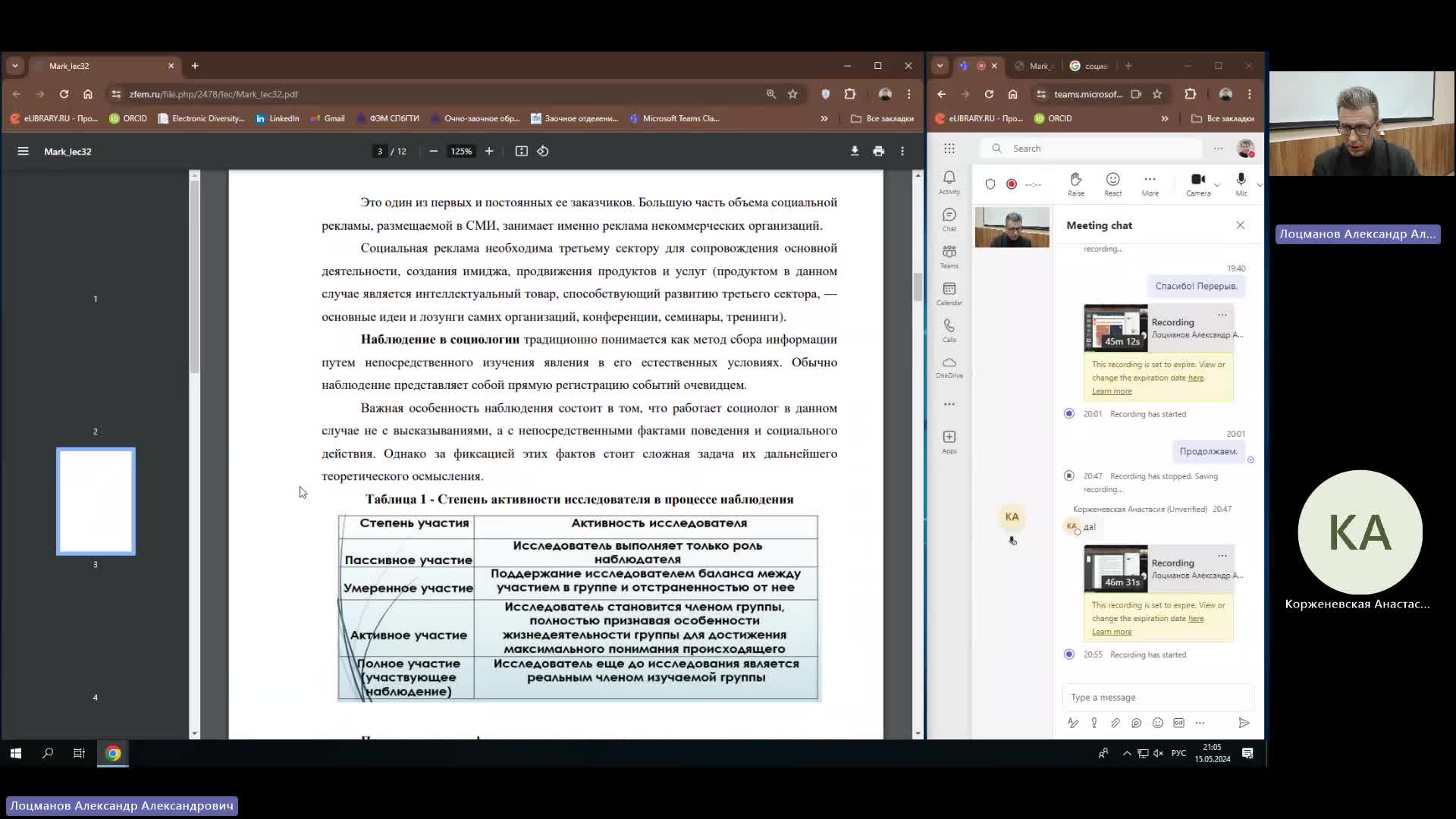The image size is (1456, 819).
Task: Close the Meeting chat panel
Action: [1241, 225]
